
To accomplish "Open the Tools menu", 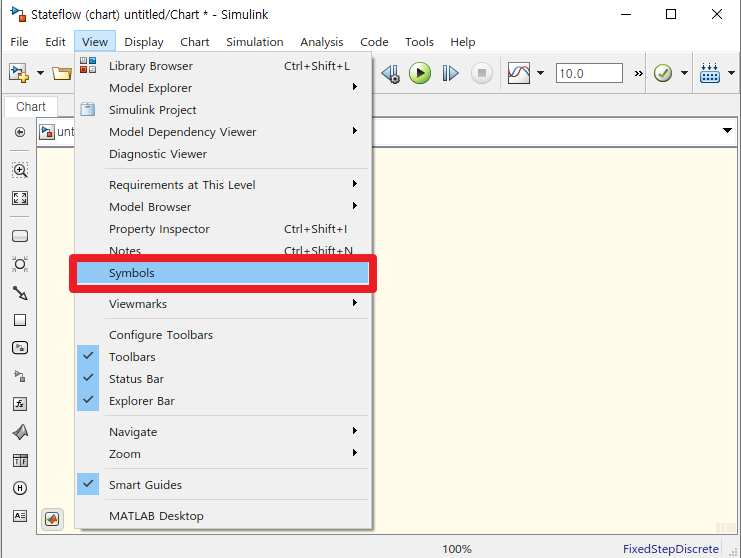I will (419, 42).
